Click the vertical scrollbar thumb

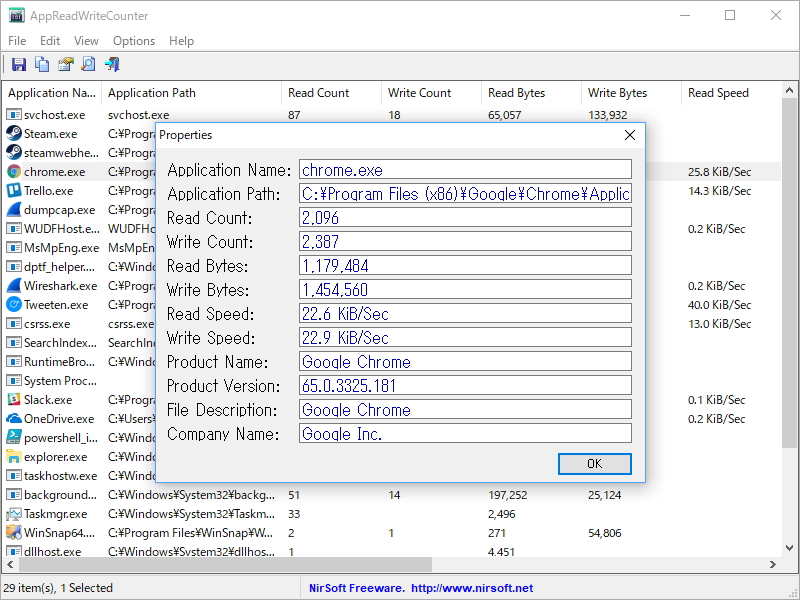tap(789, 273)
